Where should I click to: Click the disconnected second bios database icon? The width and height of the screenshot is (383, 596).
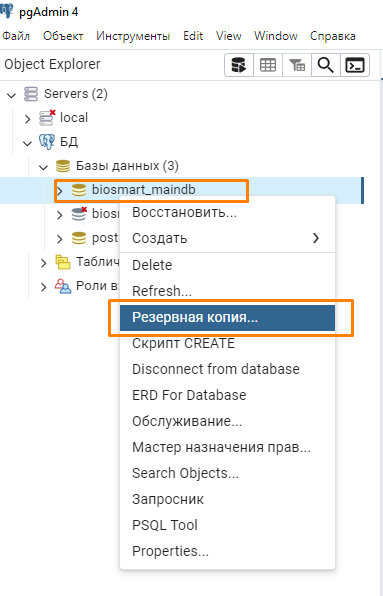[x=79, y=214]
